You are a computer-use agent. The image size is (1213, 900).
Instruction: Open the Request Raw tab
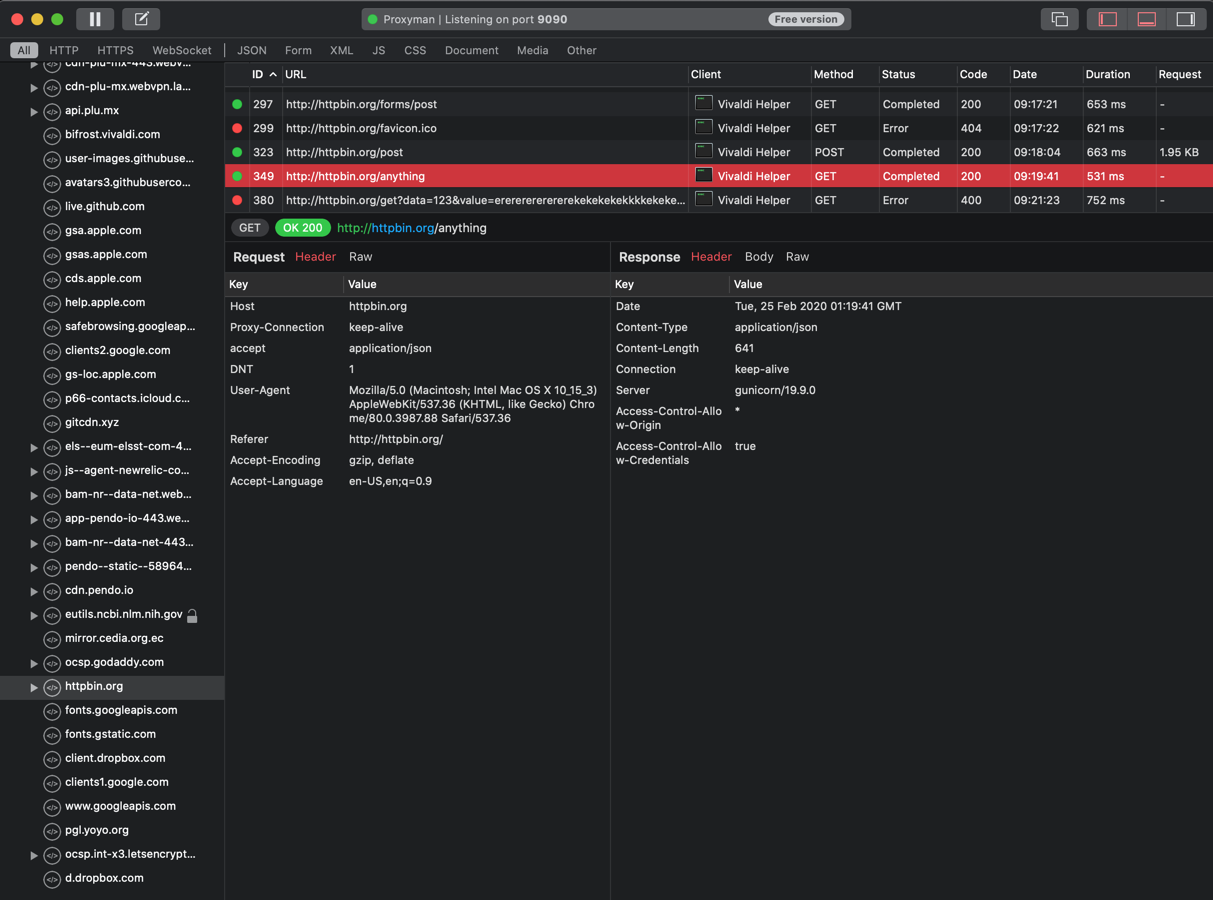click(x=360, y=257)
